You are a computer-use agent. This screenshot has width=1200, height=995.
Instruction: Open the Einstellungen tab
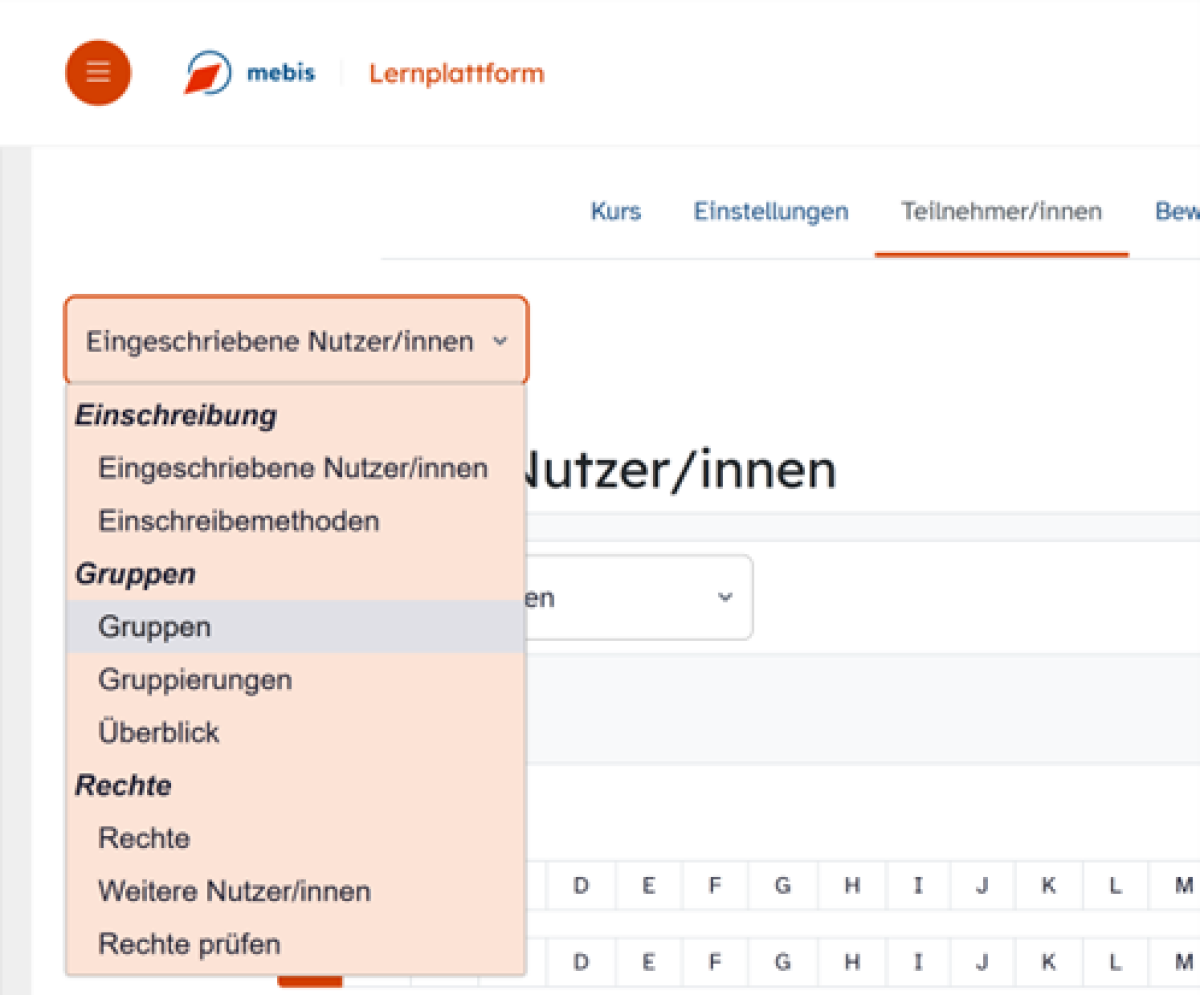pos(771,212)
